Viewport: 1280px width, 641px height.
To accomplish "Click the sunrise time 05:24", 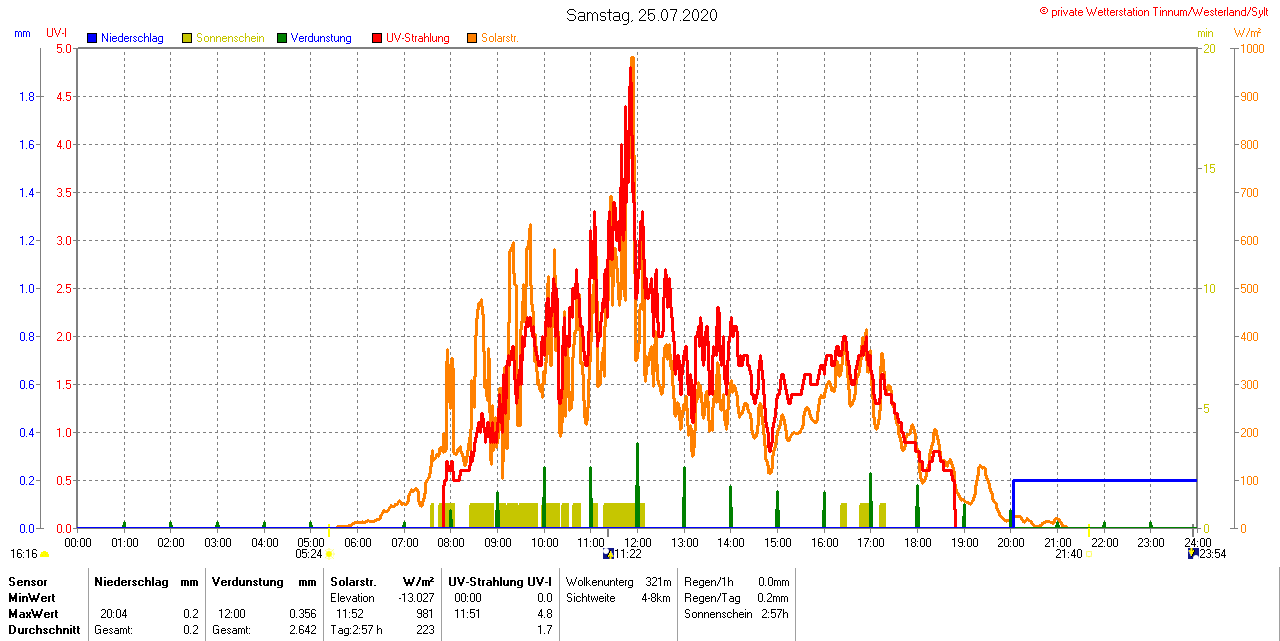I will [309, 554].
